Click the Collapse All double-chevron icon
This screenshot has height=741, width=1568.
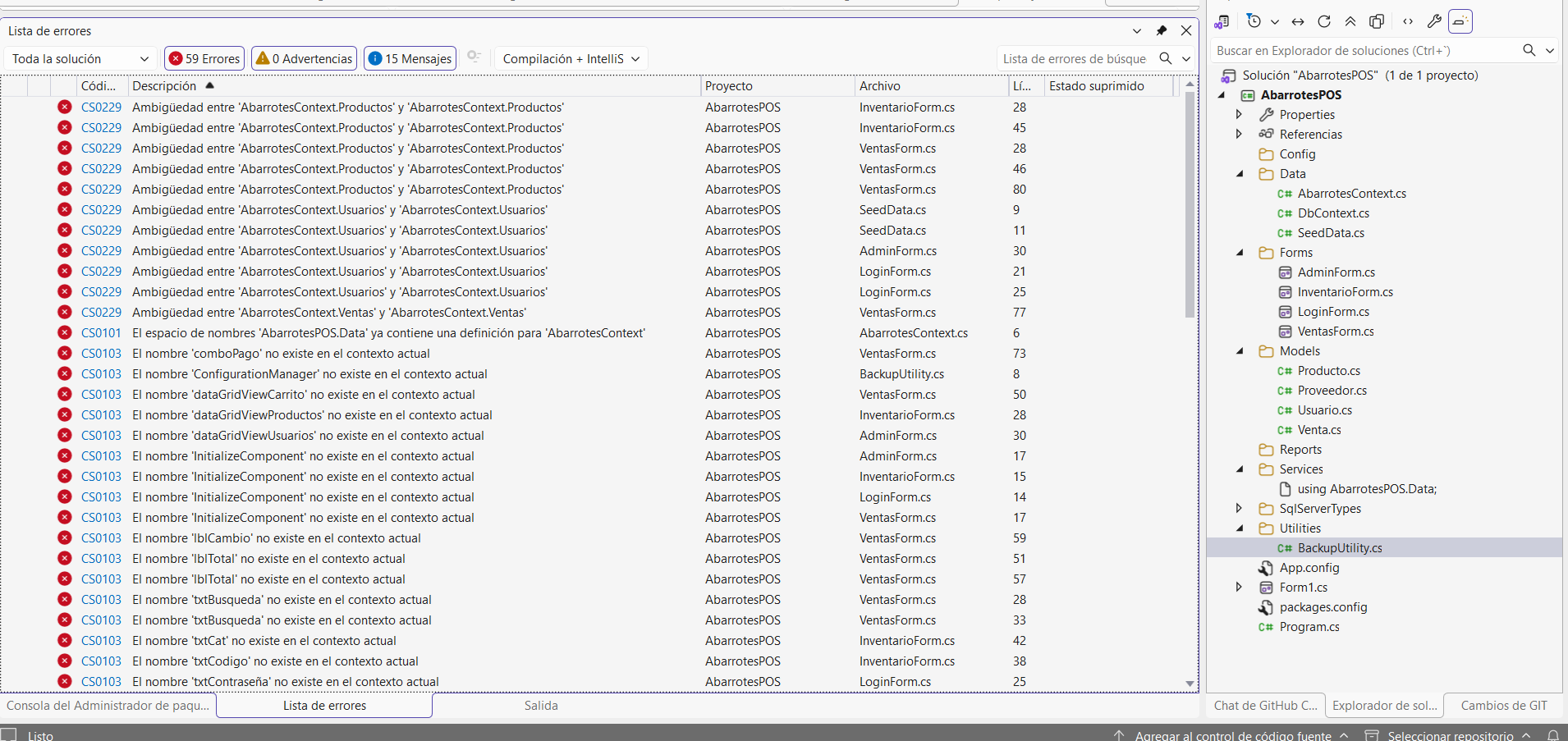(1350, 22)
